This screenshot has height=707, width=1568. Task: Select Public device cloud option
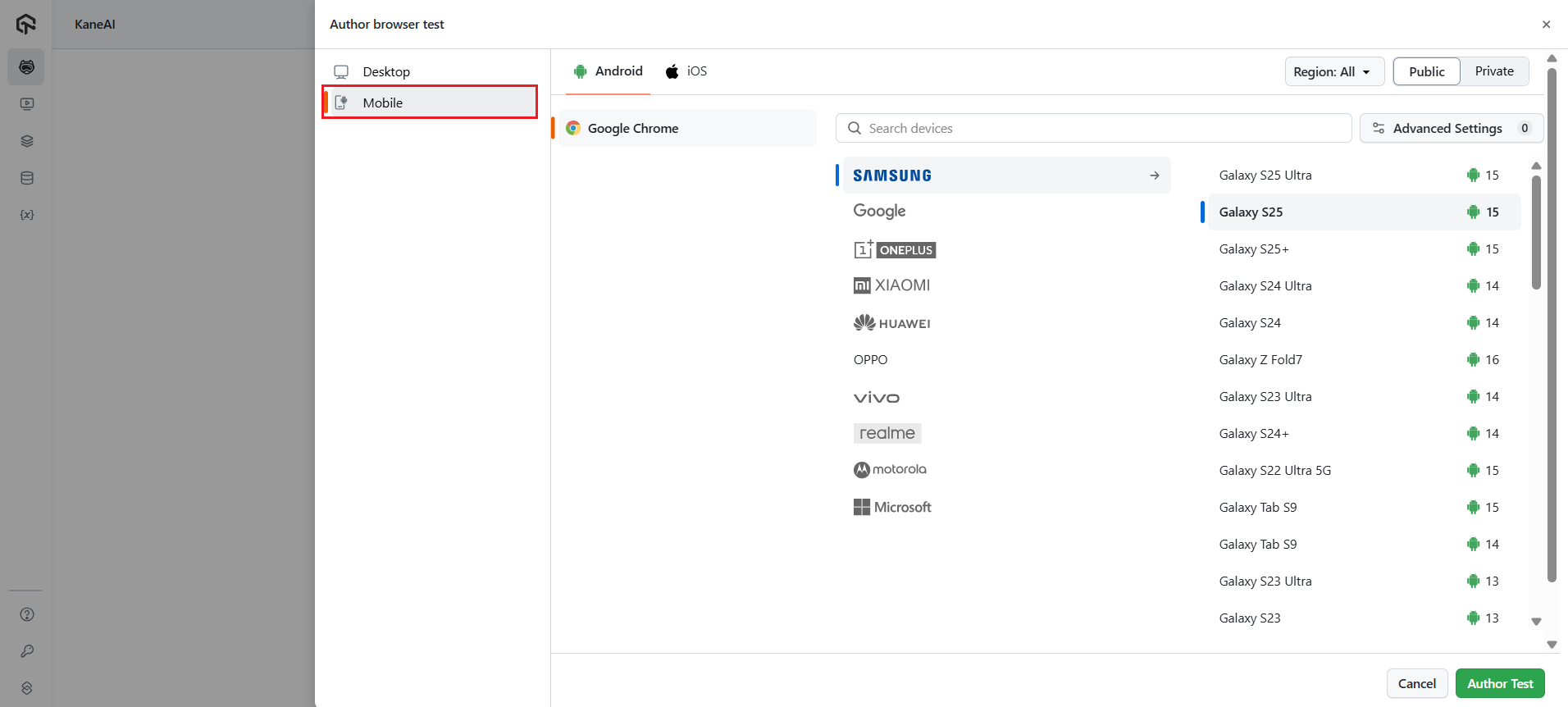[1426, 71]
